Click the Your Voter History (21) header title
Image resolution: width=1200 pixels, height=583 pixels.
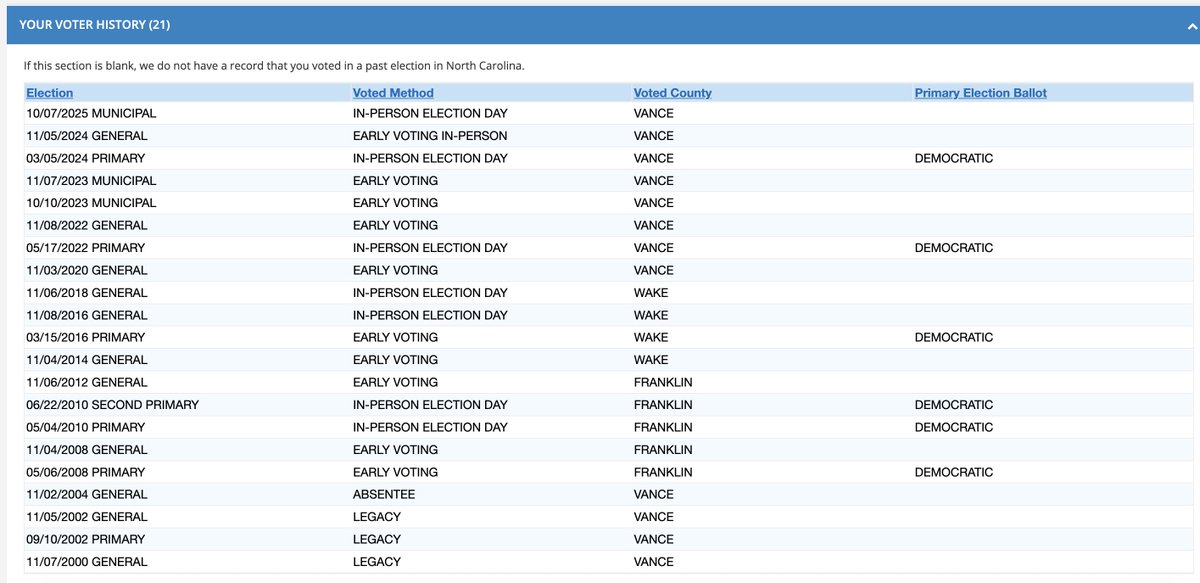(94, 24)
